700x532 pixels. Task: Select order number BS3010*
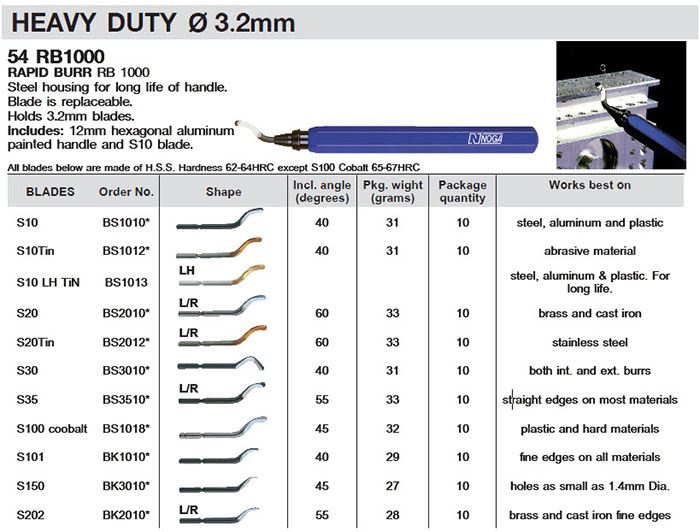[x=126, y=370]
